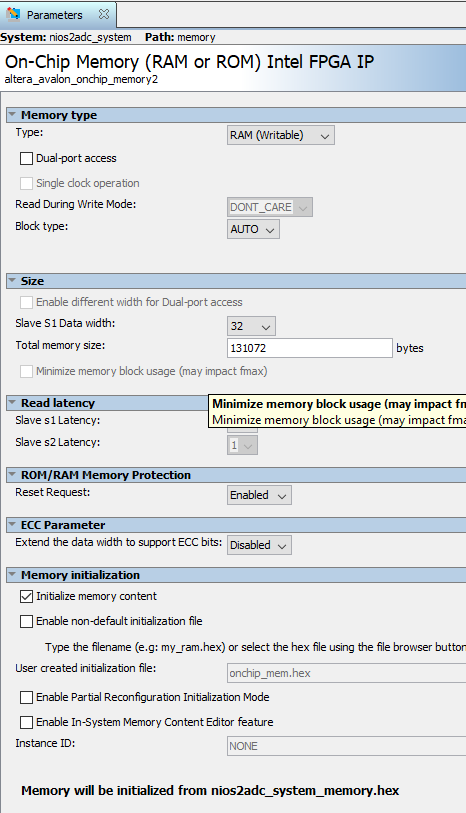The image size is (466, 813).
Task: Click the Reset Request label
Action: [52, 492]
